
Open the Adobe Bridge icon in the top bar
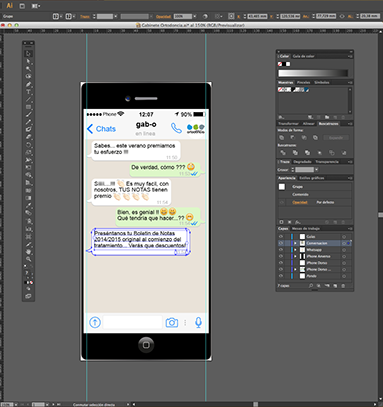coord(22,6)
